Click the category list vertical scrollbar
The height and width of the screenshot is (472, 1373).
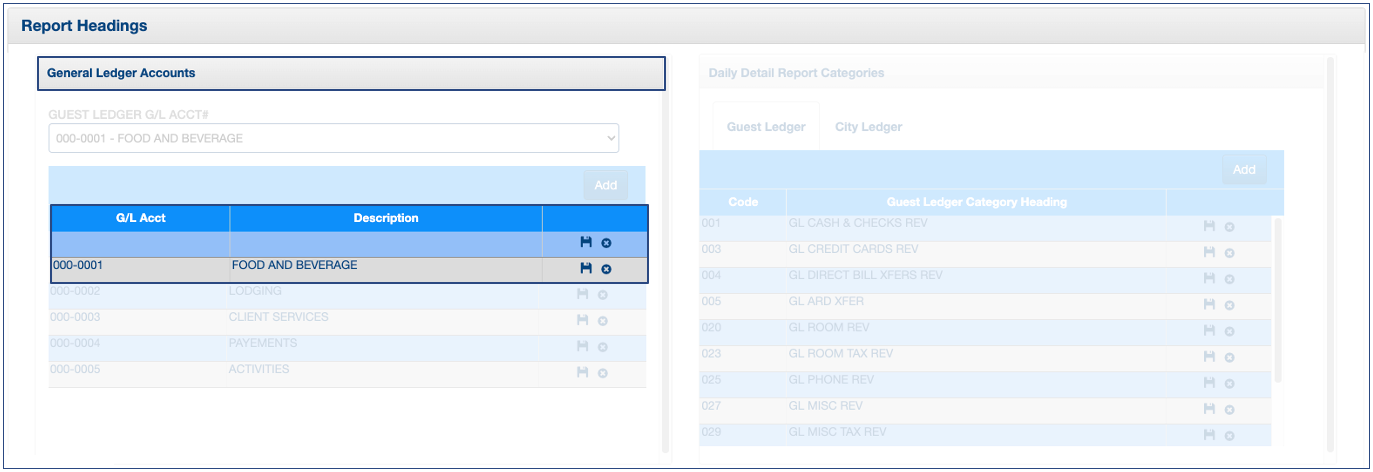1277,300
